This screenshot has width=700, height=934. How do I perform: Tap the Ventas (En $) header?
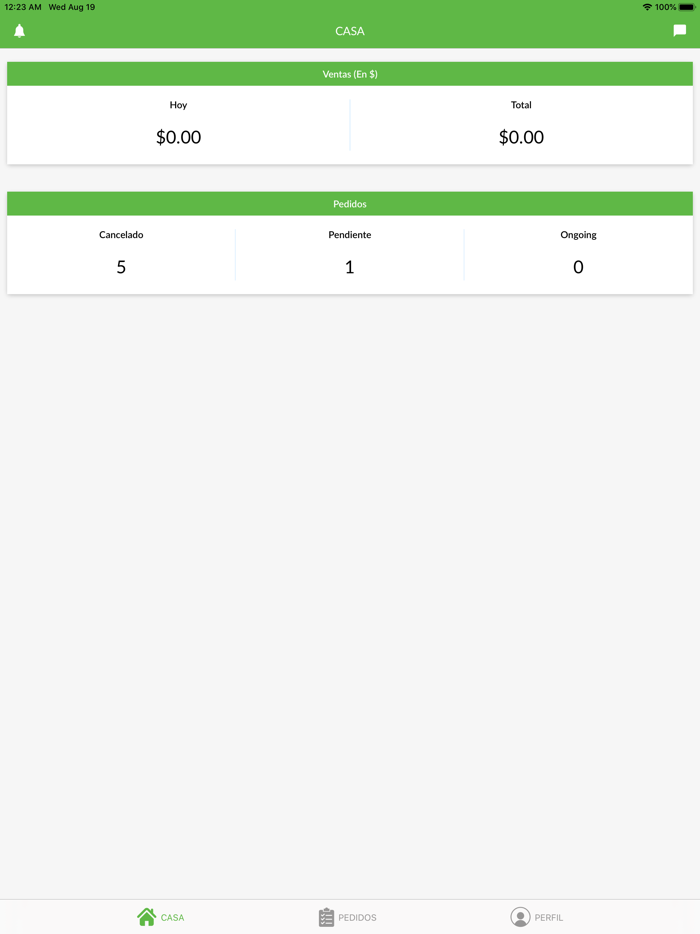pos(350,74)
